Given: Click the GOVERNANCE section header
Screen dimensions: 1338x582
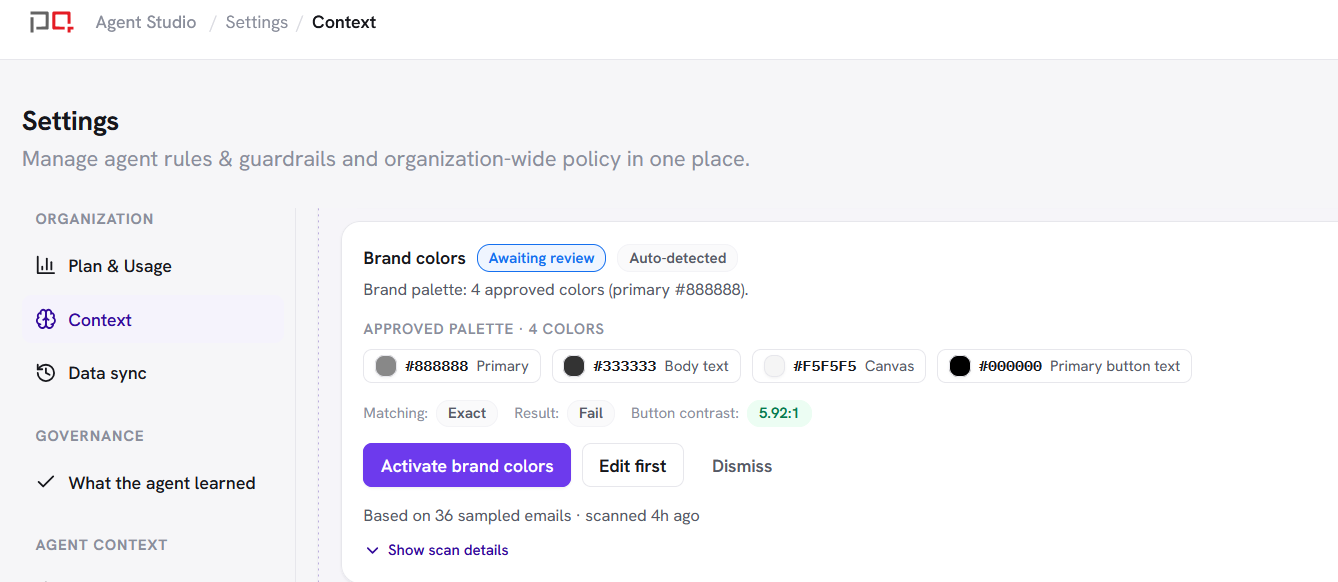Looking at the screenshot, I should [90, 436].
